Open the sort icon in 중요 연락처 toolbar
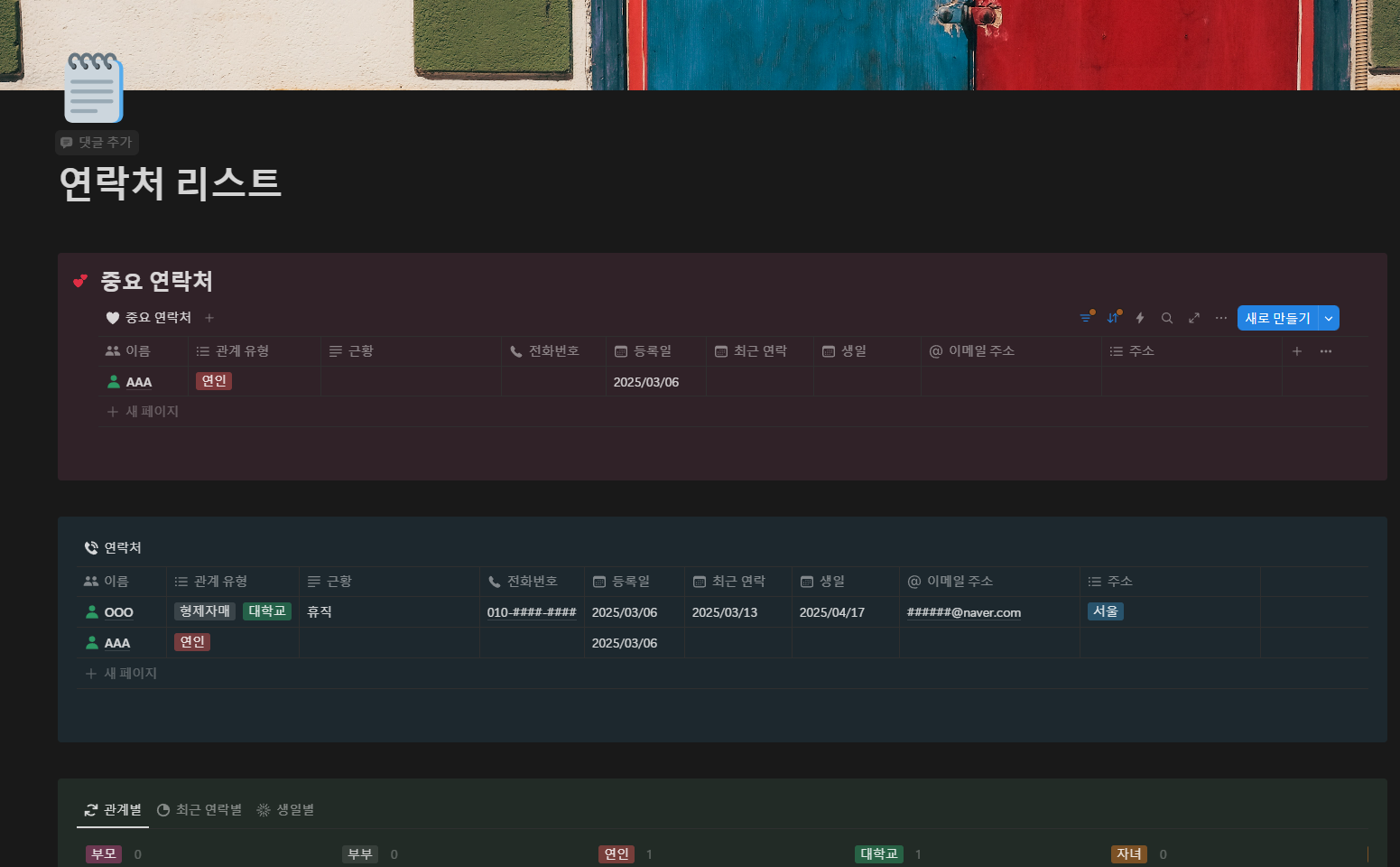Screen dimensions: 1400x867 pos(1113,318)
